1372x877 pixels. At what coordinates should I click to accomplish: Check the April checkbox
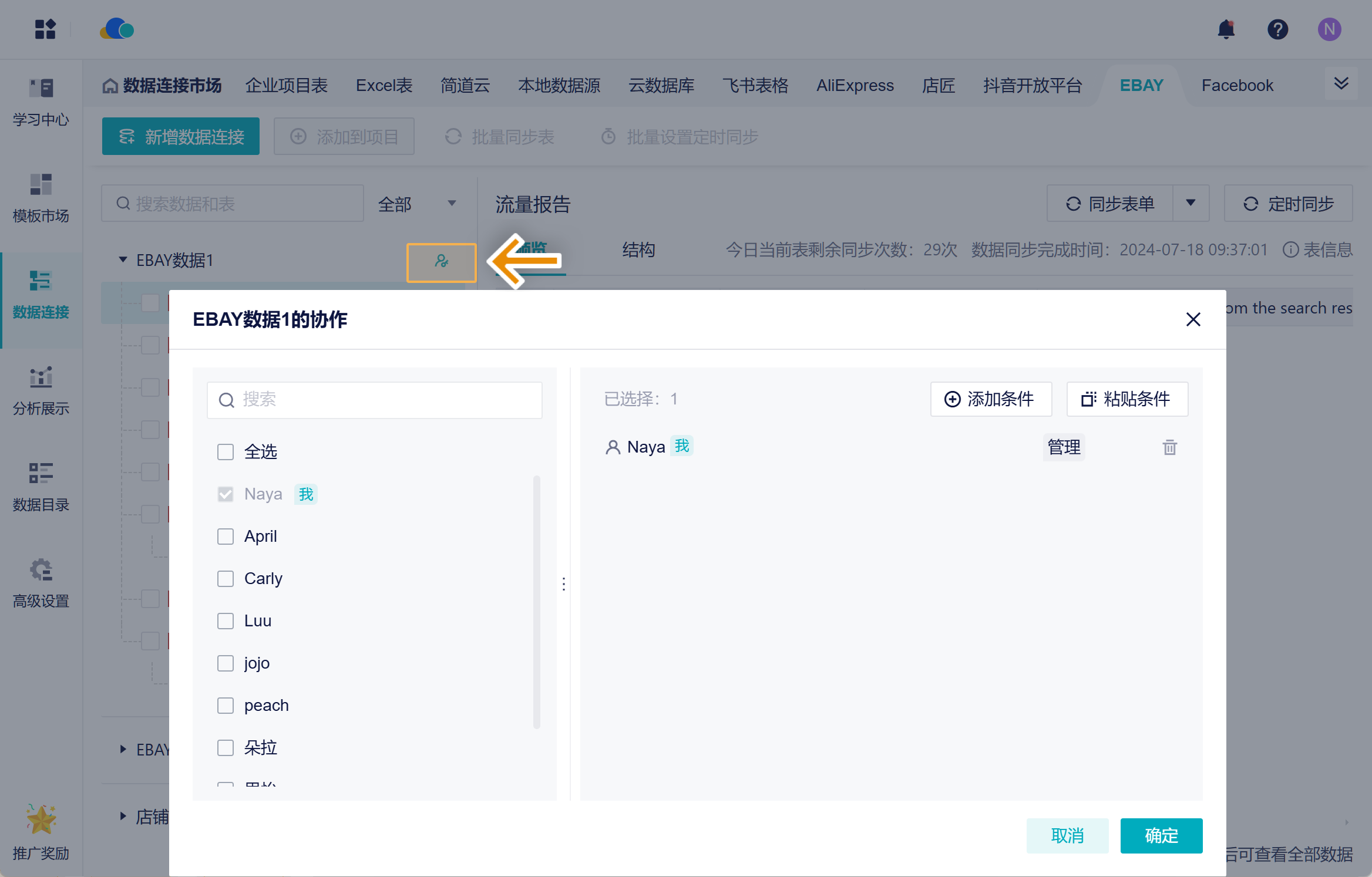point(226,537)
